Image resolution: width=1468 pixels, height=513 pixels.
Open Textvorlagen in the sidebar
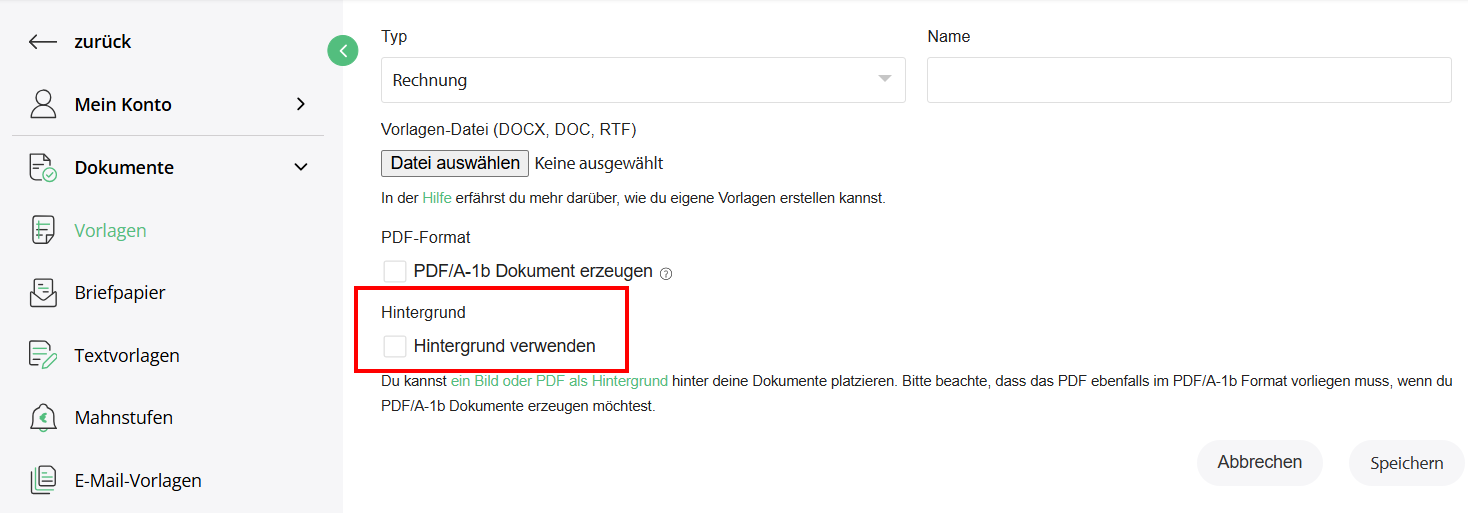click(127, 355)
